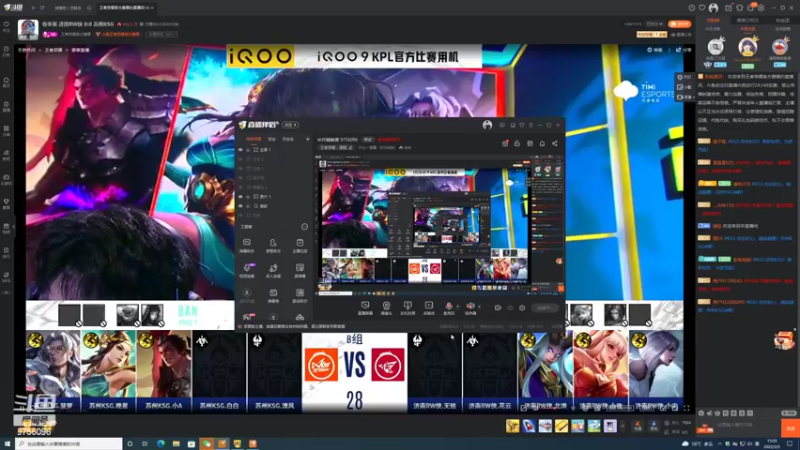This screenshot has width=800, height=450.
Task: Click the third tool icon in the toolbox top row
Action: 299,242
